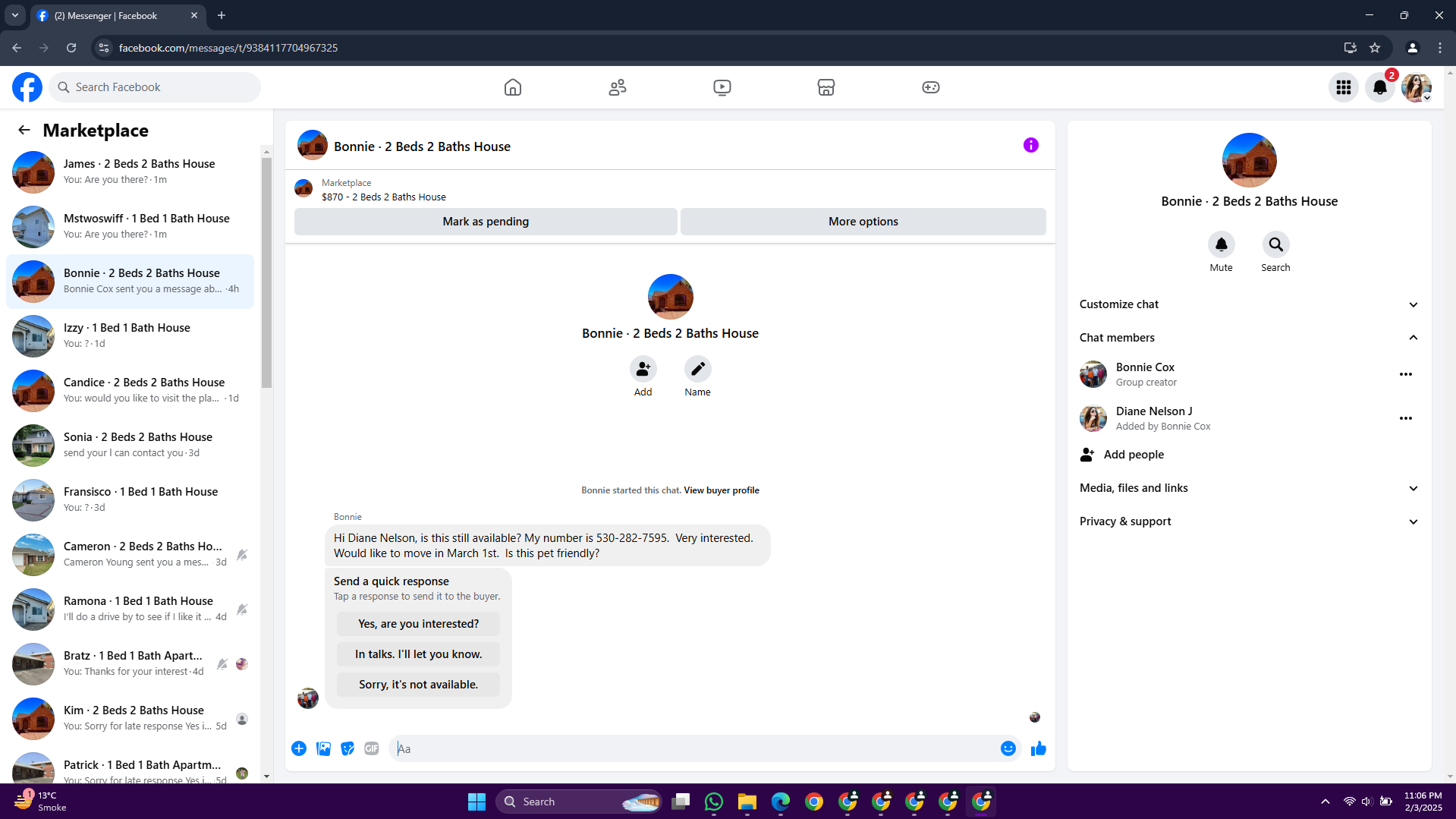Mute the conversation with bell icon
Screen dimensions: 1456x819
(x=1222, y=244)
